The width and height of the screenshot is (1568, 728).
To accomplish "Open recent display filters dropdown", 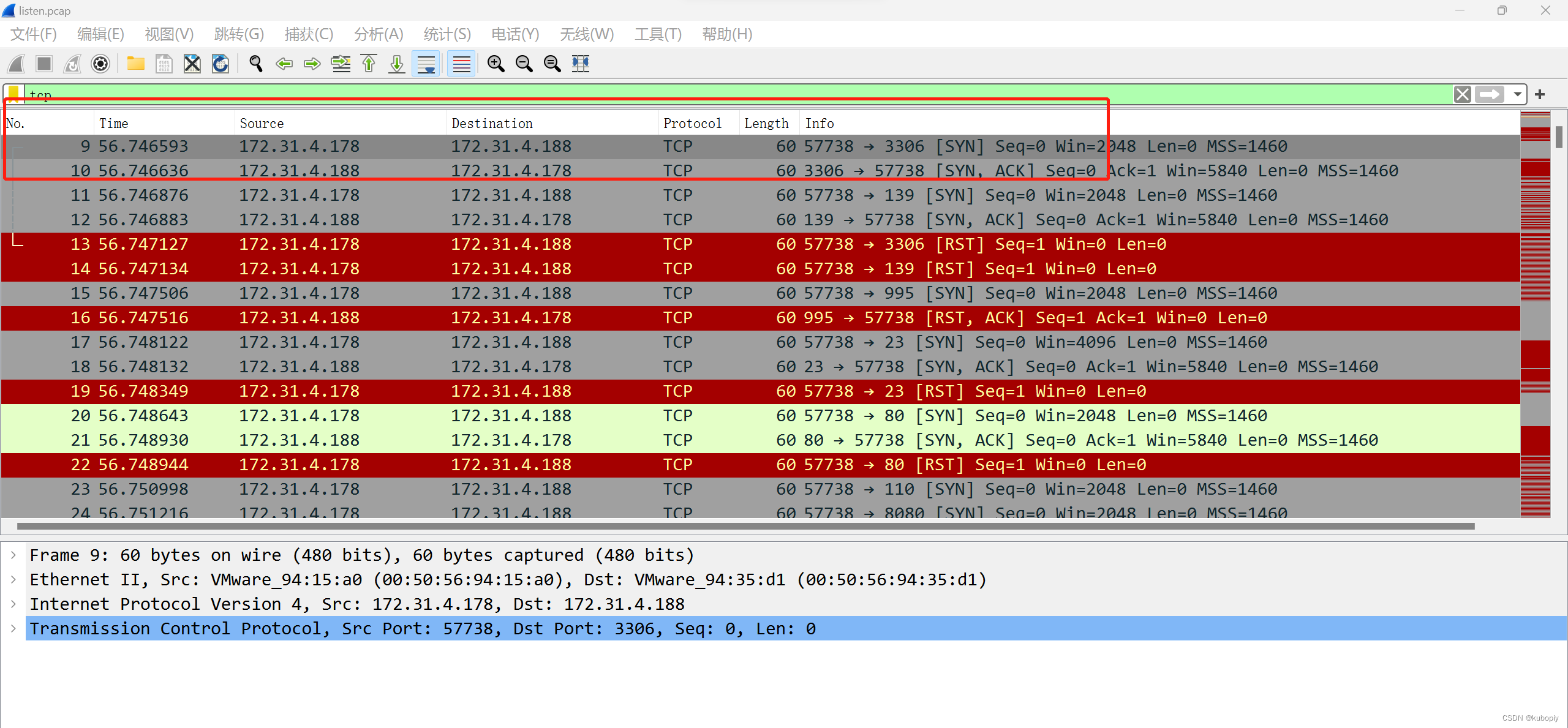I will [x=1517, y=94].
